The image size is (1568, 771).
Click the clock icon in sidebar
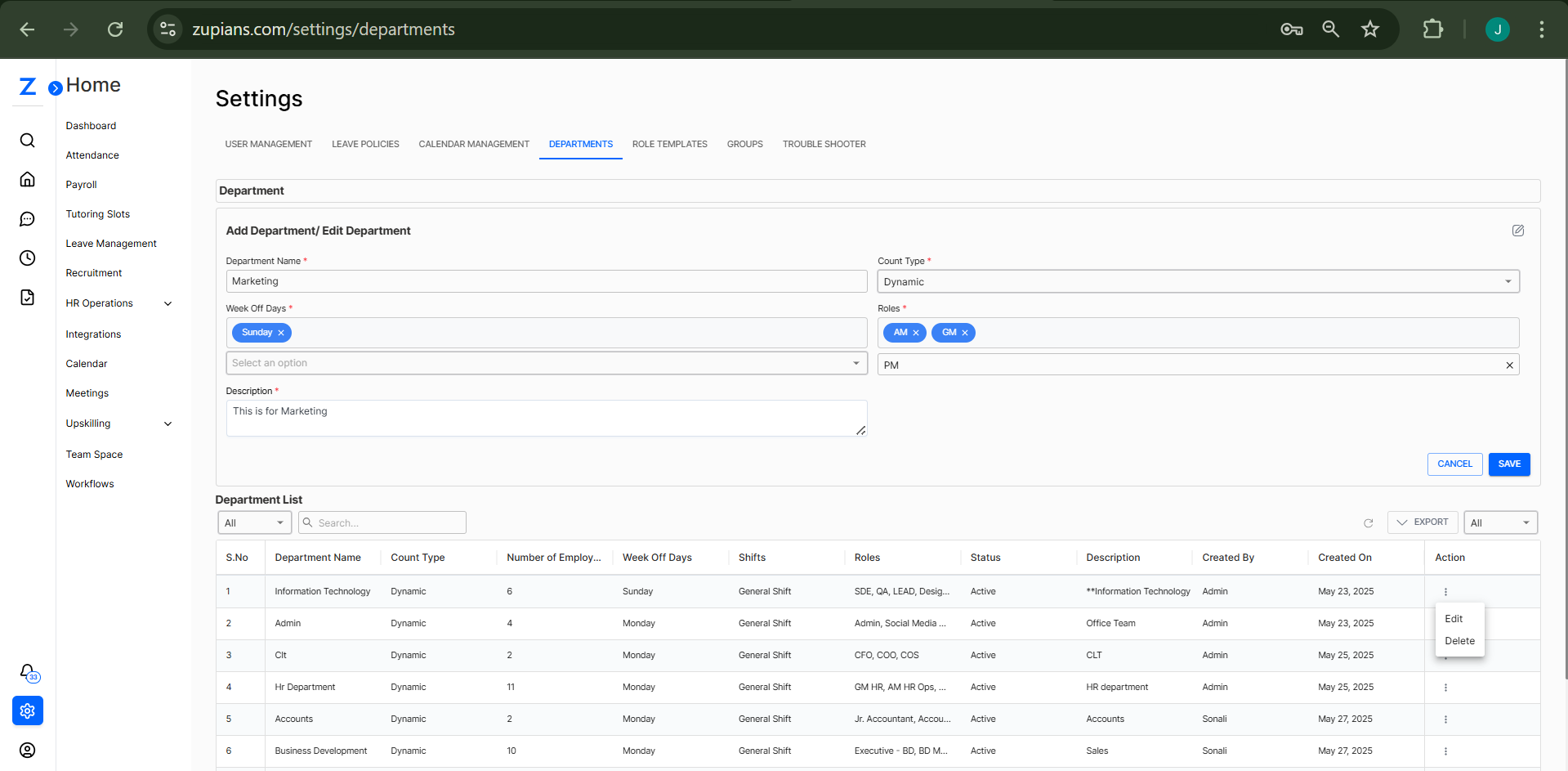(x=27, y=258)
